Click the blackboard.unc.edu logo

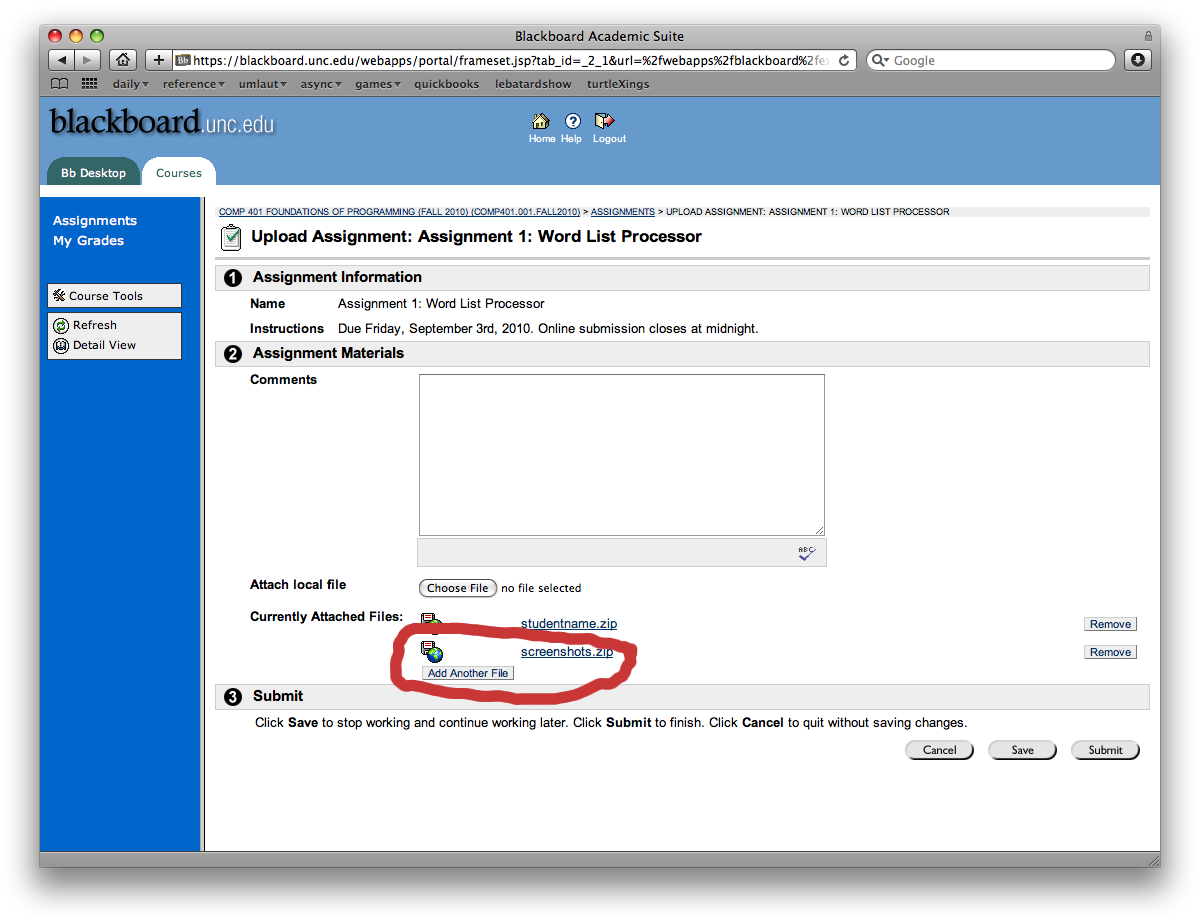(x=162, y=122)
